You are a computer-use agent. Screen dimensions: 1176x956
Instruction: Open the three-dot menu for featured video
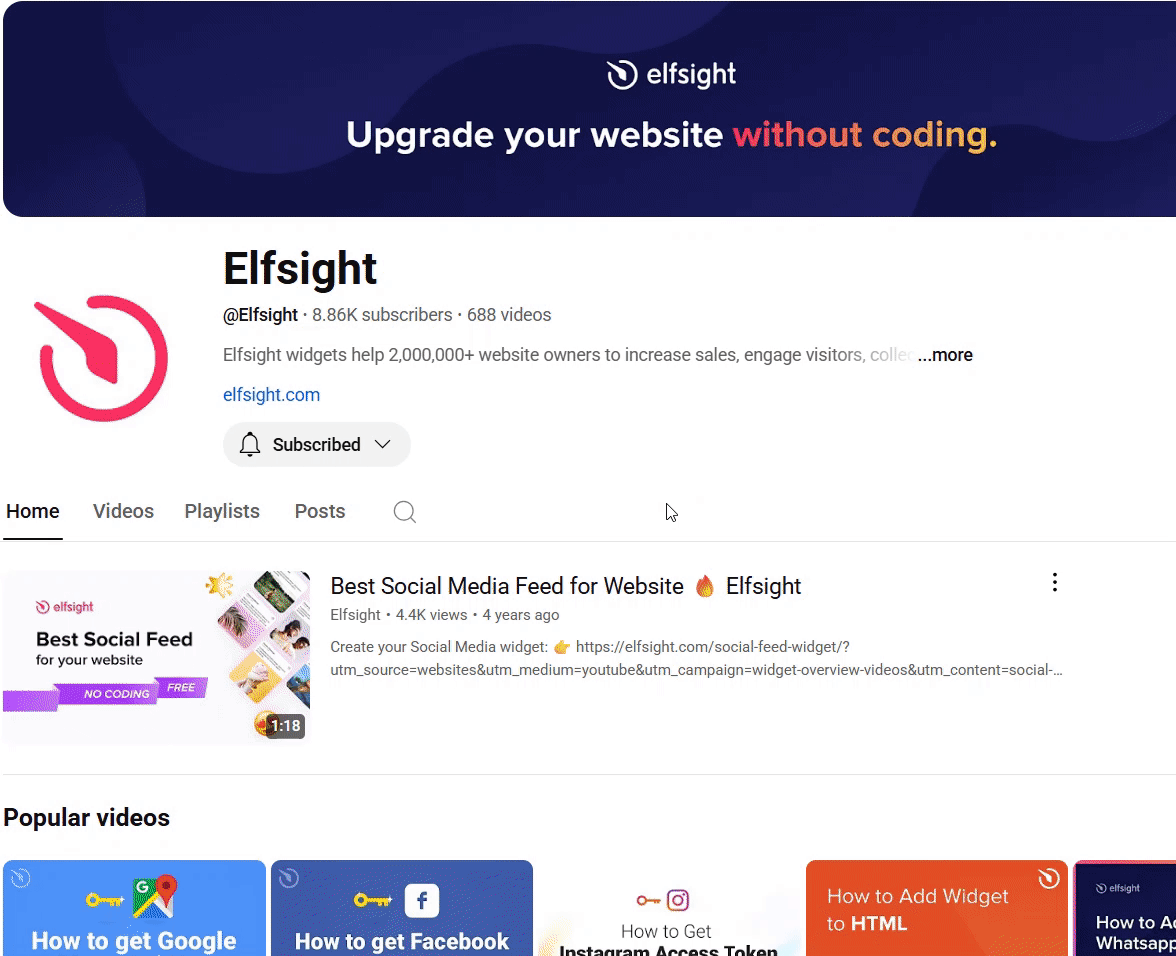[x=1054, y=583]
